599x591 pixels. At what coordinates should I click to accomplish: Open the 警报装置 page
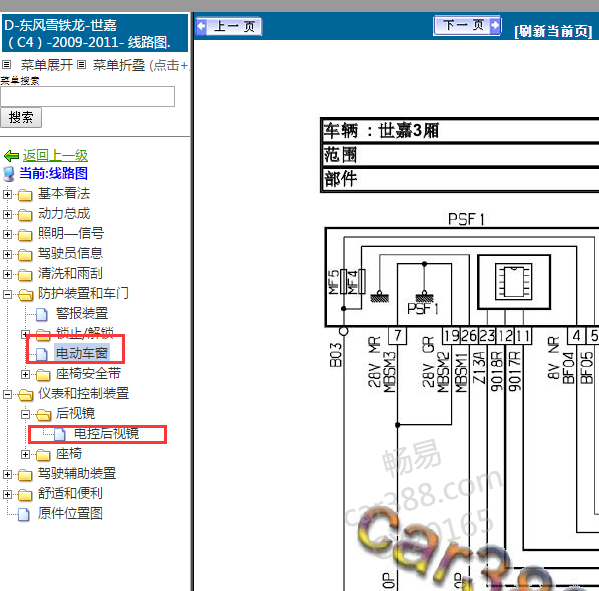(x=82, y=313)
